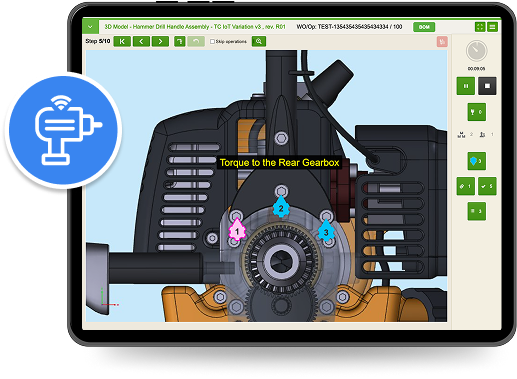The image size is (517, 379).
Task: Click the round timer clock dial
Action: coord(476,51)
